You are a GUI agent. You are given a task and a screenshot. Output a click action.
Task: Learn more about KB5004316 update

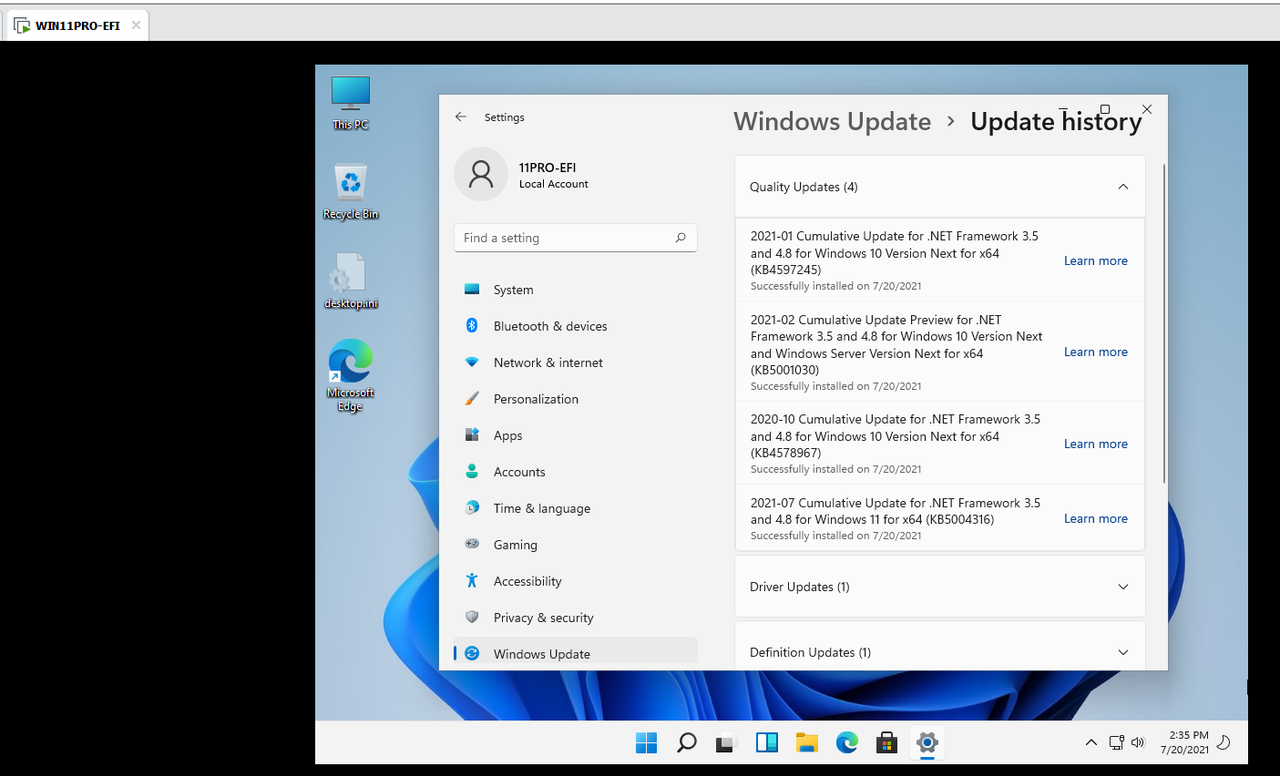point(1095,519)
